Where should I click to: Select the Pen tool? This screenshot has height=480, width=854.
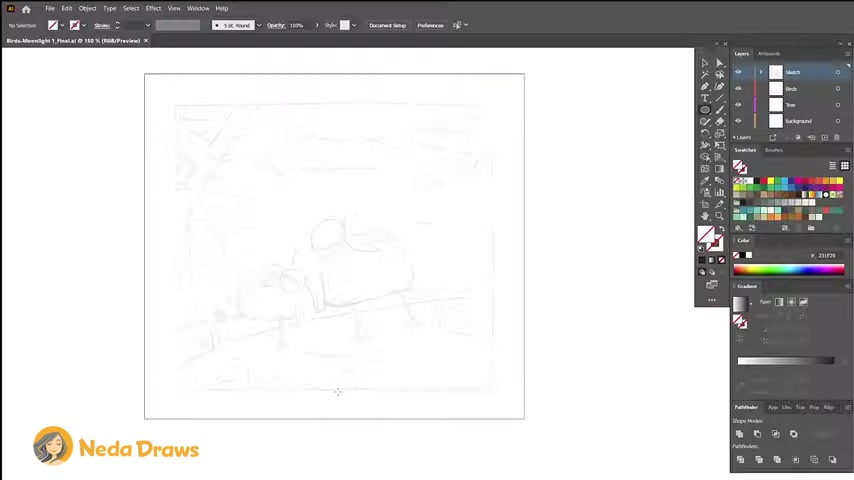705,86
